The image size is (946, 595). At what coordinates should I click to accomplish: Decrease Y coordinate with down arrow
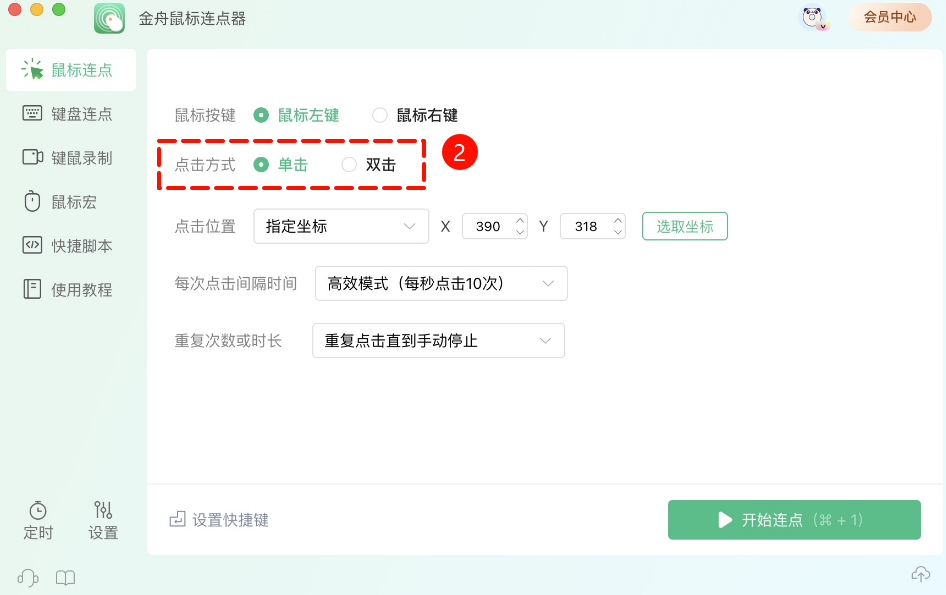(618, 232)
